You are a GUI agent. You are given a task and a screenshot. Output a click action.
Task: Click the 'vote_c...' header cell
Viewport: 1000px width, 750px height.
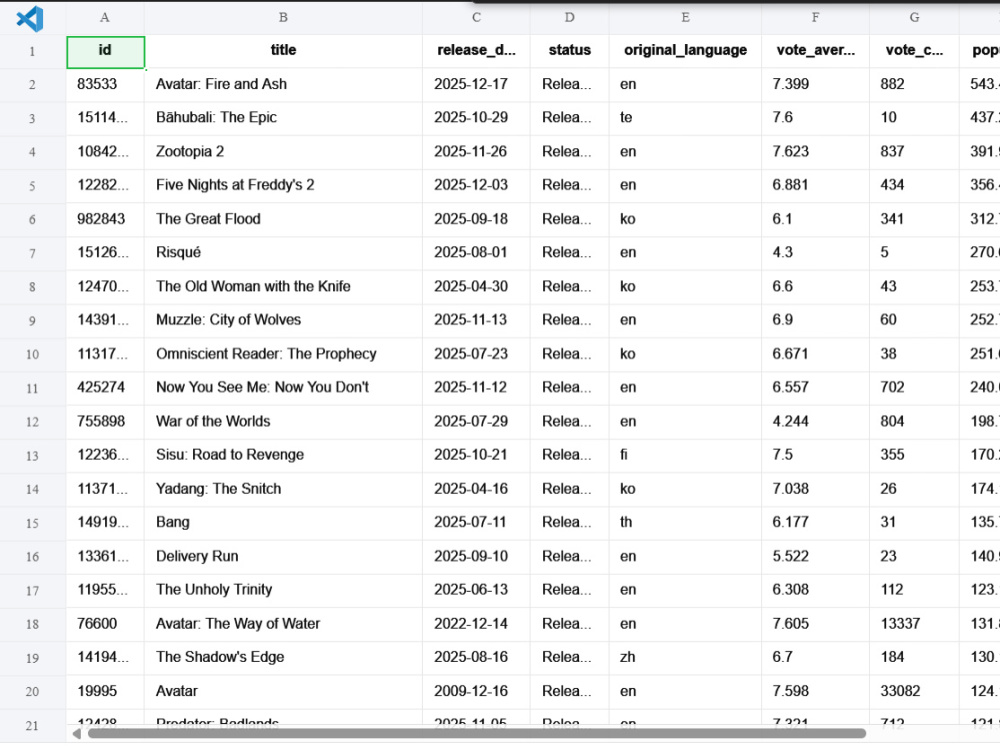914,51
